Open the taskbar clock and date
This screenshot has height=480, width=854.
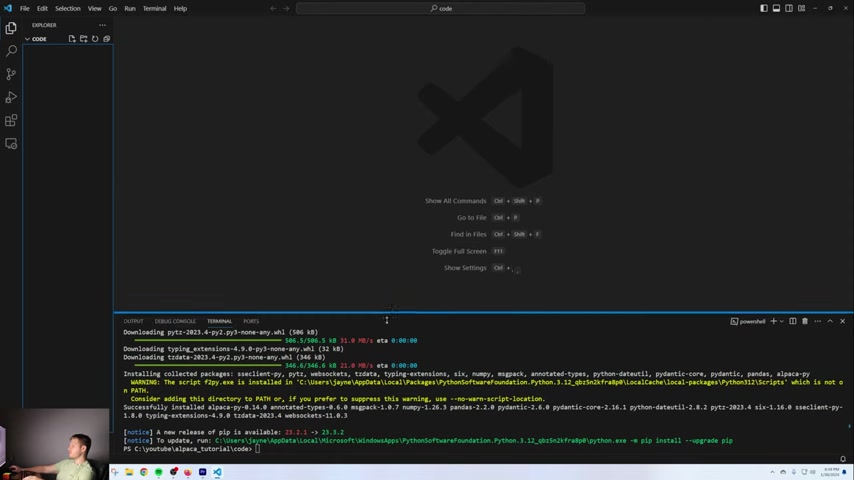click(x=831, y=472)
